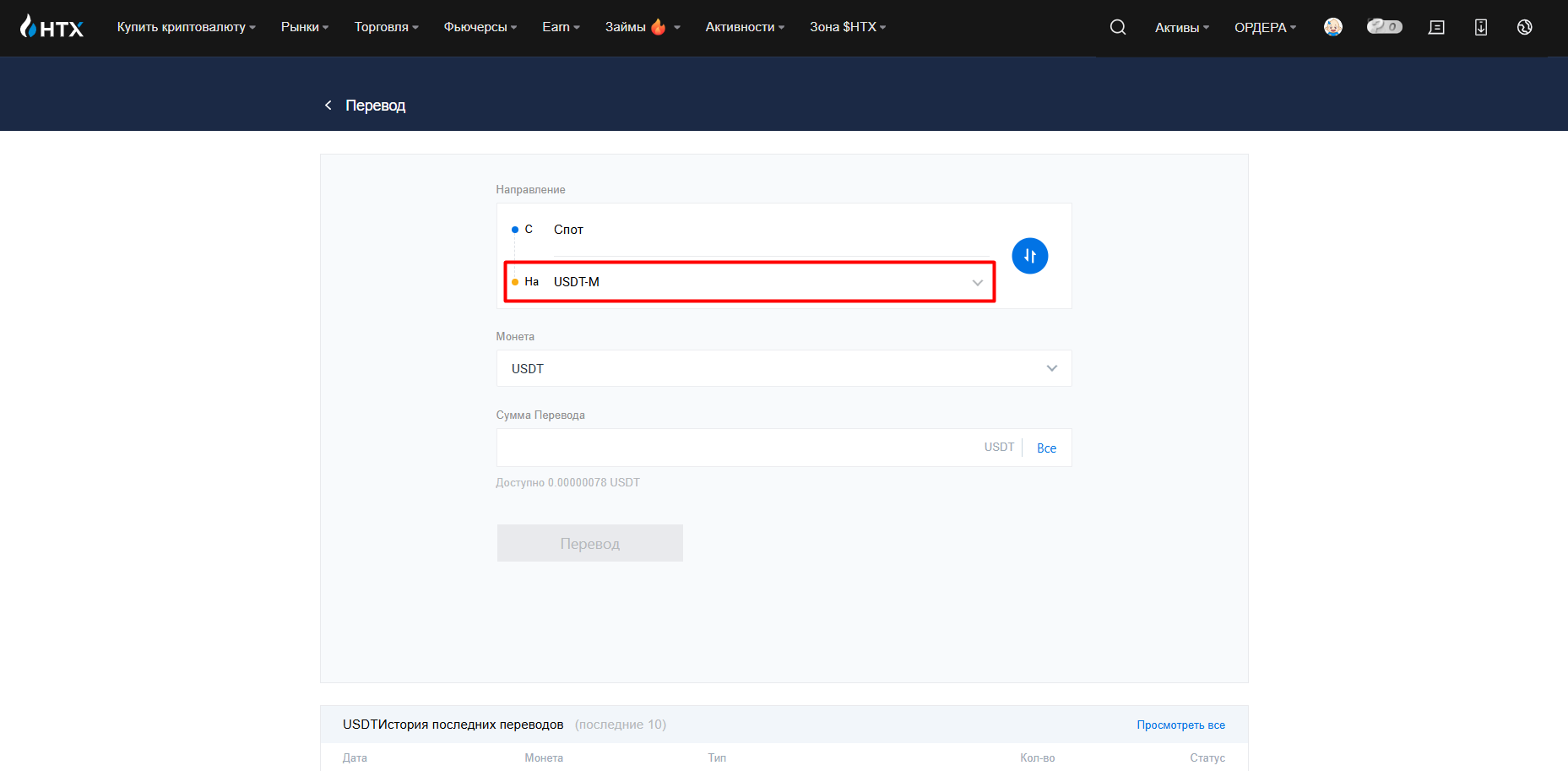Image resolution: width=1568 pixels, height=771 pixels.
Task: Click Все to transfer the full balance
Action: [1046, 448]
